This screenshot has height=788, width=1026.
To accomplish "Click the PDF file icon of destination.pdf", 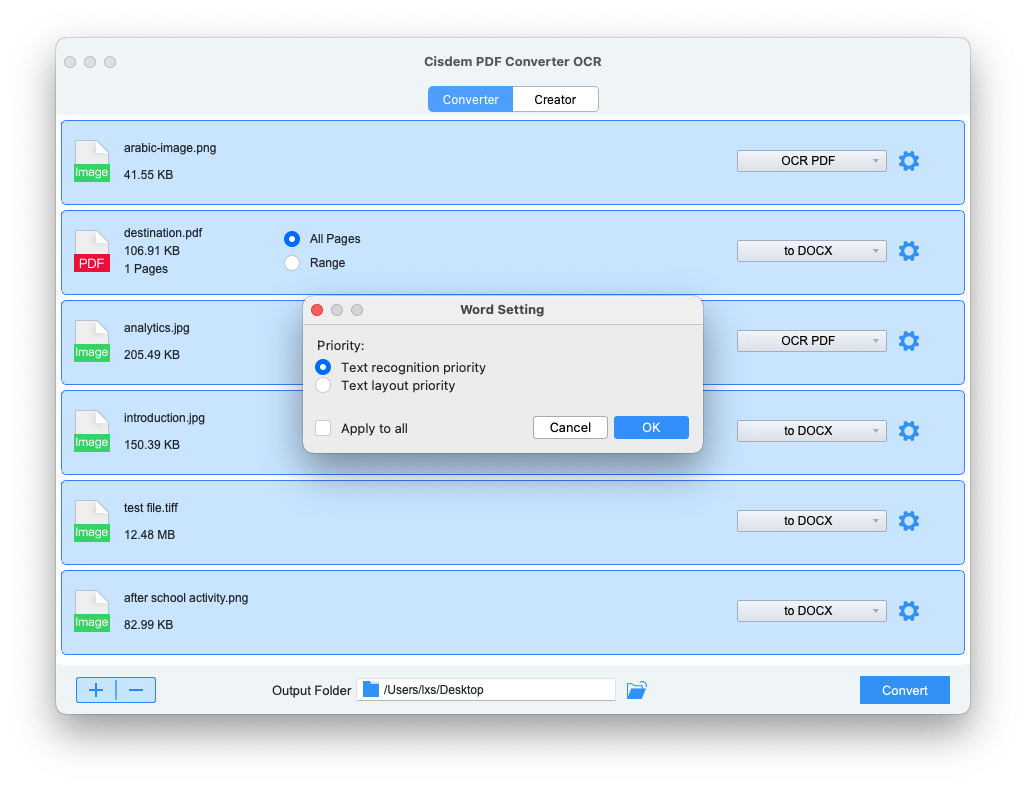I will (92, 251).
